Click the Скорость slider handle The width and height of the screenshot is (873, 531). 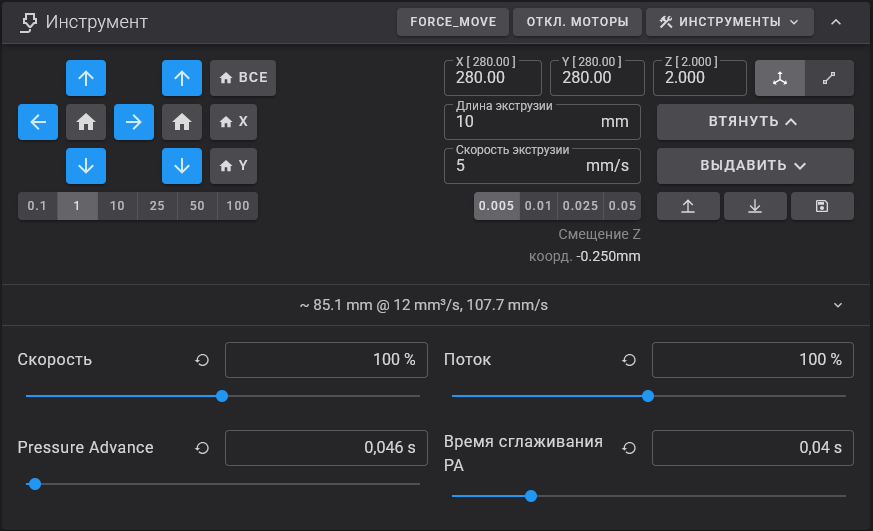pos(222,396)
